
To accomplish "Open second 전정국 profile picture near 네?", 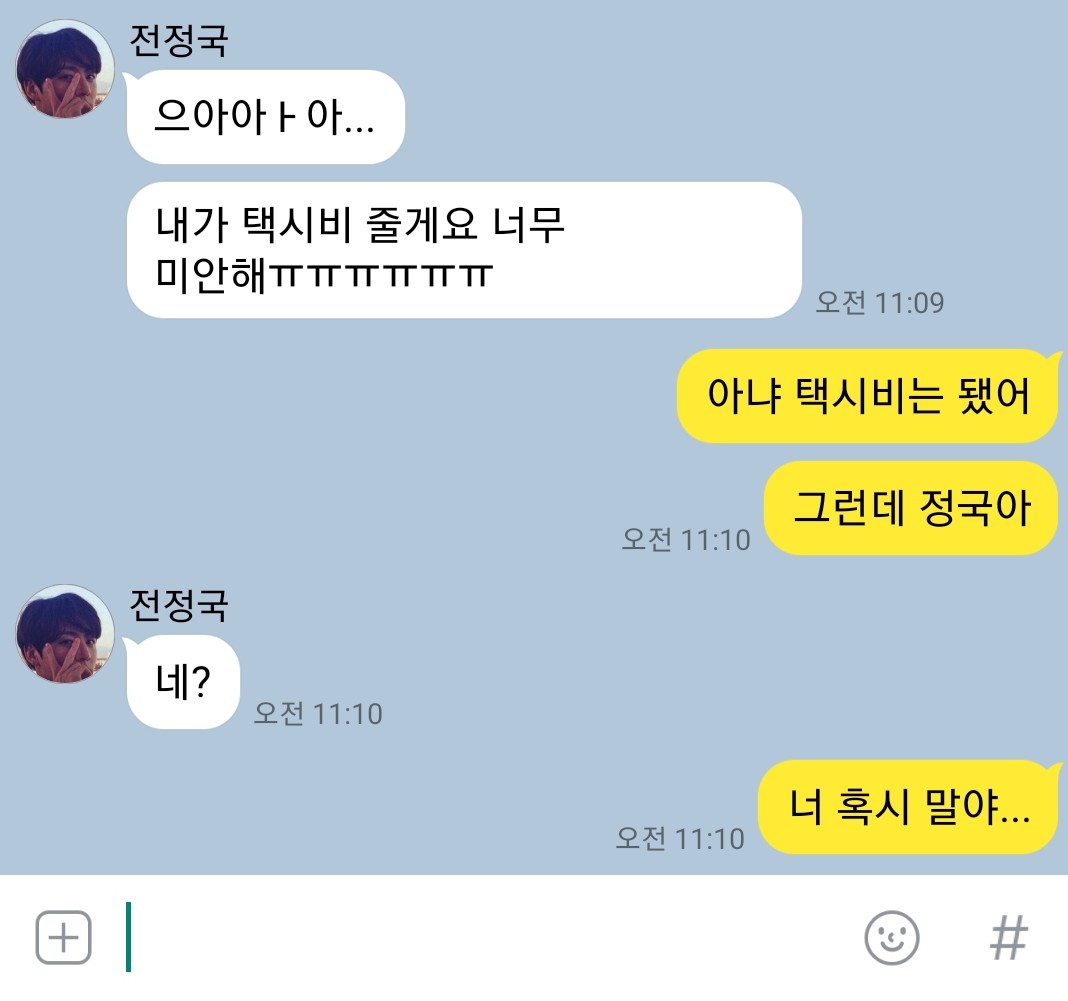I will pyautogui.click(x=65, y=634).
